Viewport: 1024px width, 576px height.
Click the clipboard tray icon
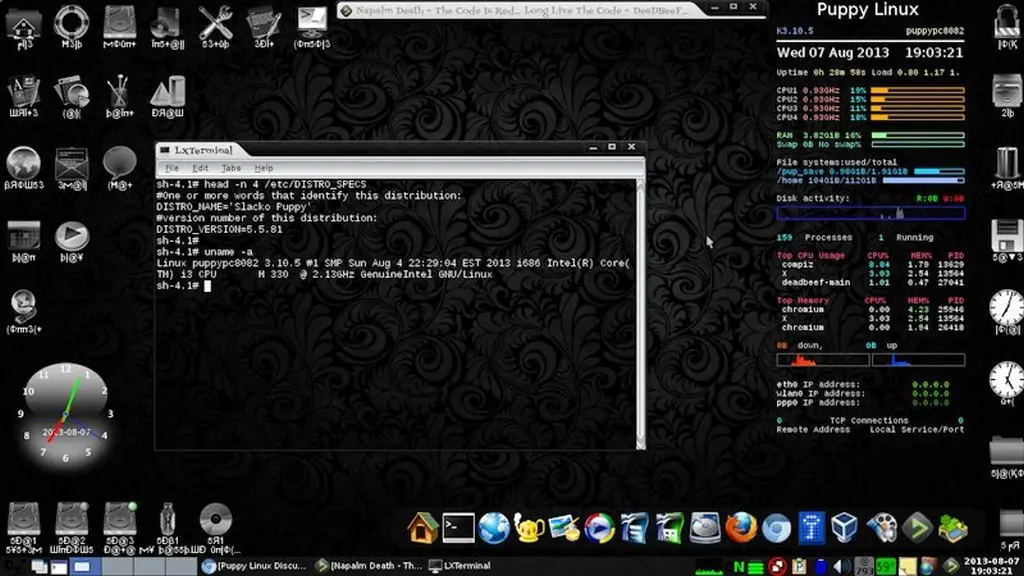[x=799, y=566]
